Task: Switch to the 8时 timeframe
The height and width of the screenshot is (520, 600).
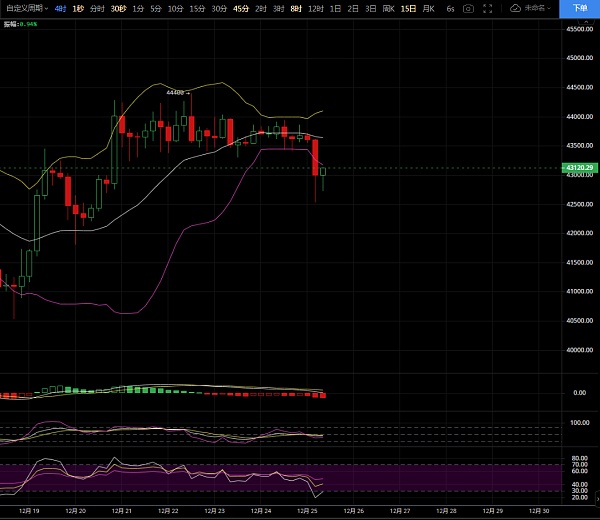Action: (296, 8)
